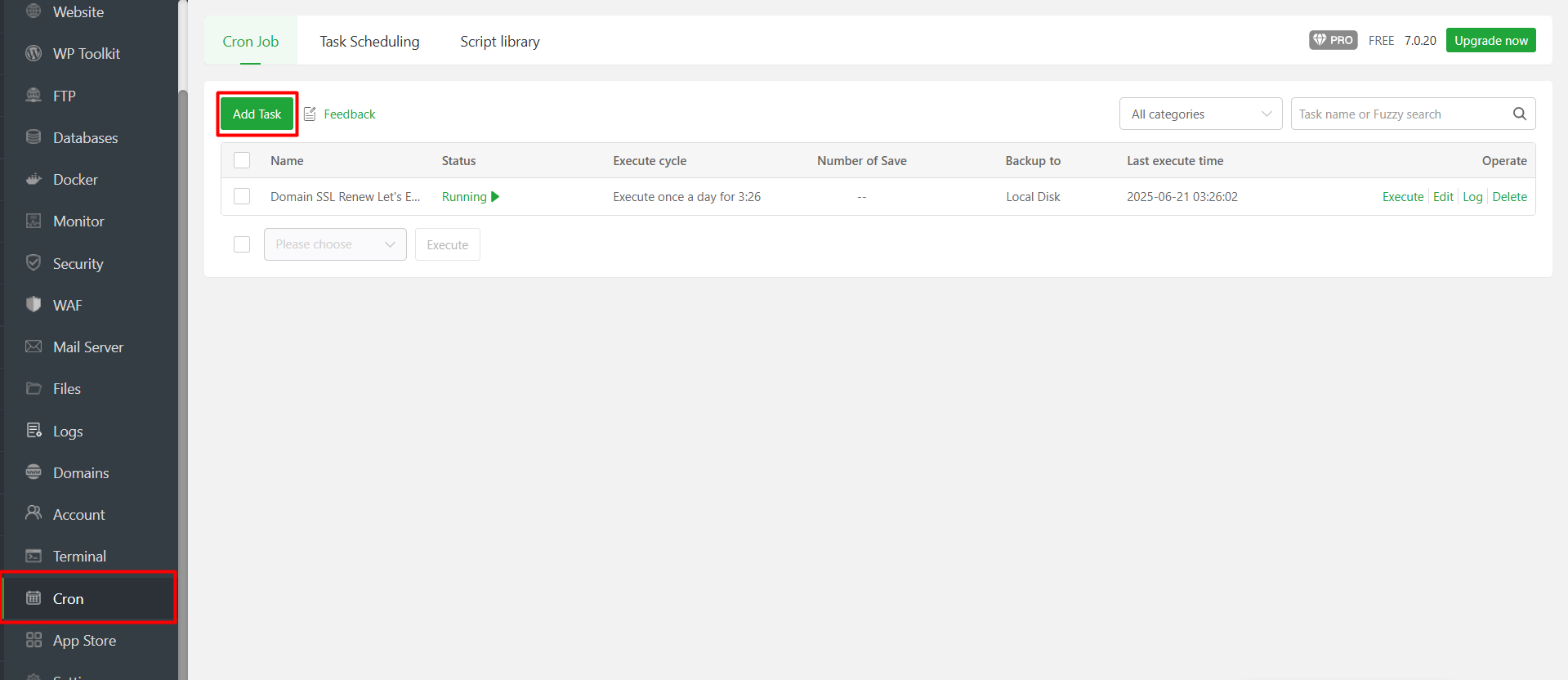
Task: Click the sidebar vertical scrollbar
Action: point(183,327)
